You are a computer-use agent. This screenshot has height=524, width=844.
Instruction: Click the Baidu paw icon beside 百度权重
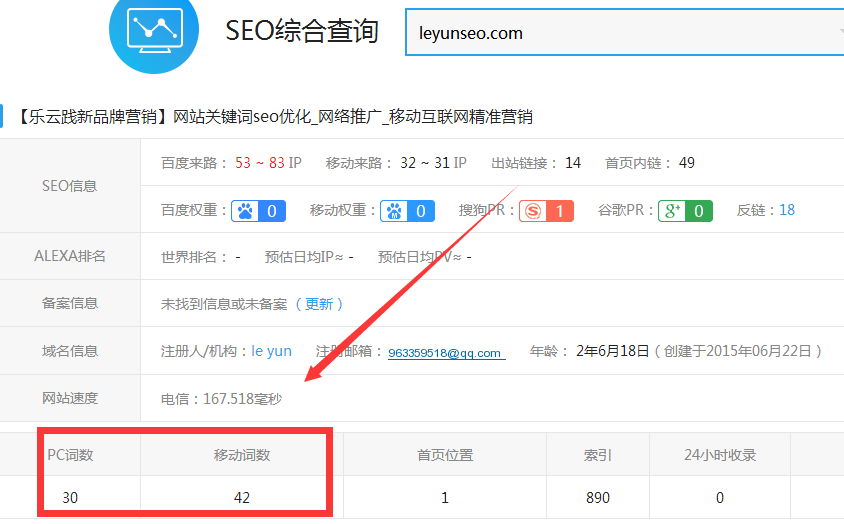click(245, 211)
